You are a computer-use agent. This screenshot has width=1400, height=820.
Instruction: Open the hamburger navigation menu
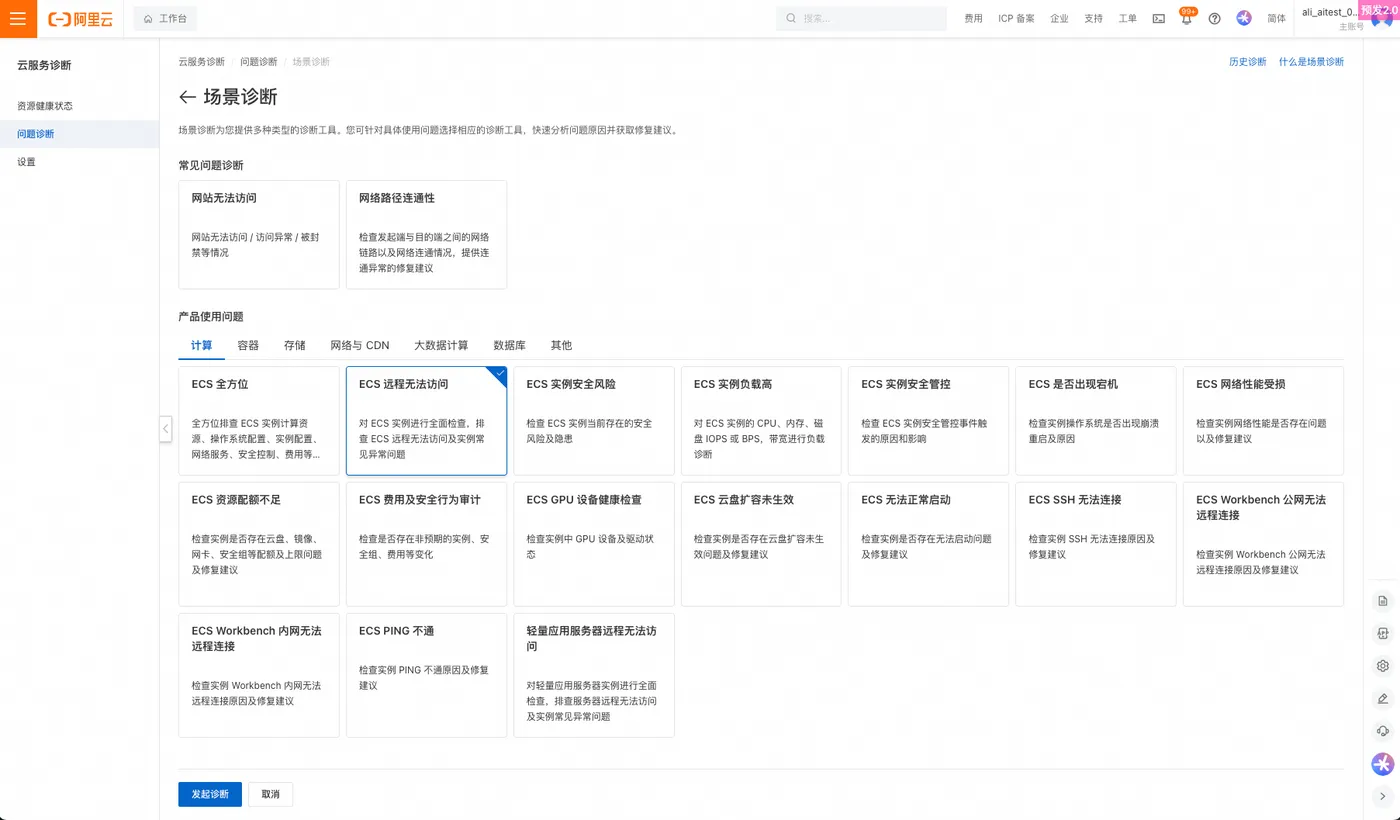[x=18, y=19]
